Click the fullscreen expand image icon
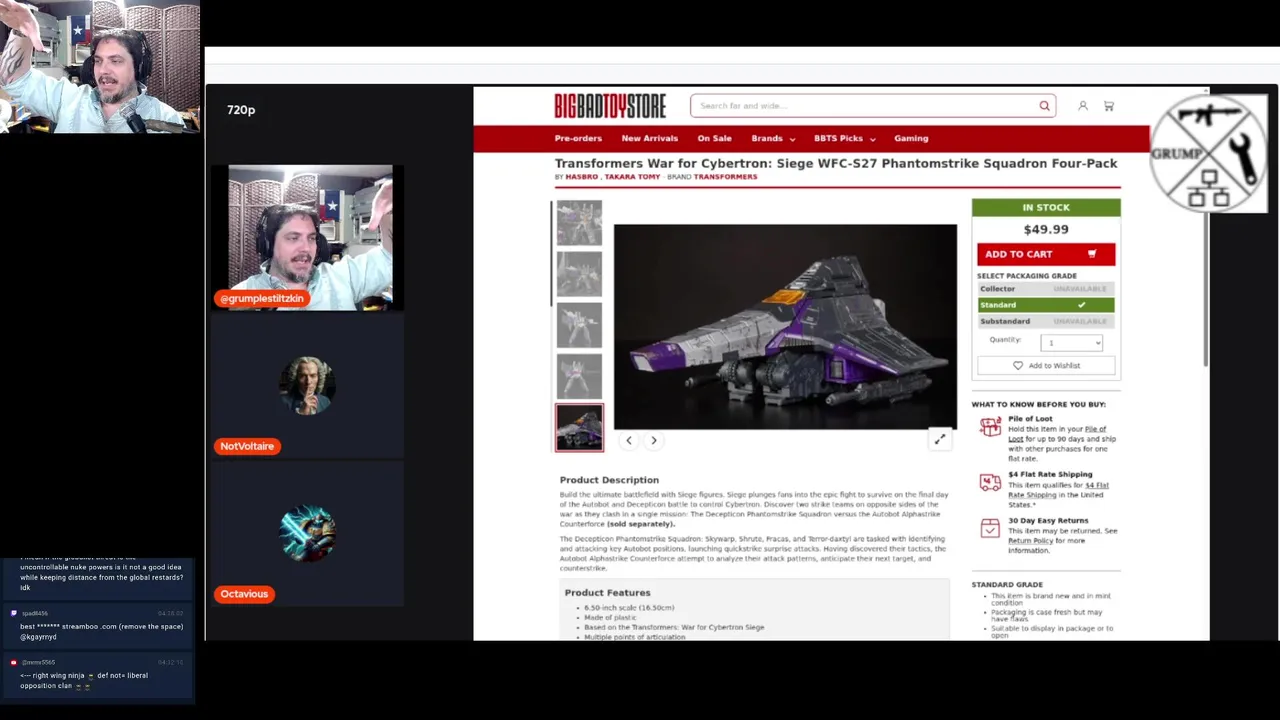 (940, 439)
